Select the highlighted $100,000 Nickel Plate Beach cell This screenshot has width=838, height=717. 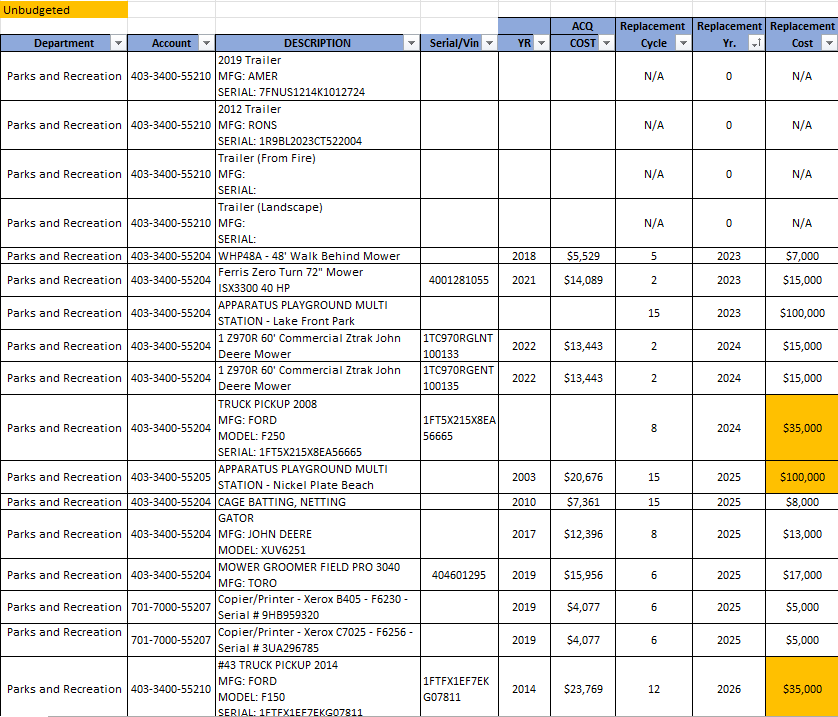tap(802, 477)
